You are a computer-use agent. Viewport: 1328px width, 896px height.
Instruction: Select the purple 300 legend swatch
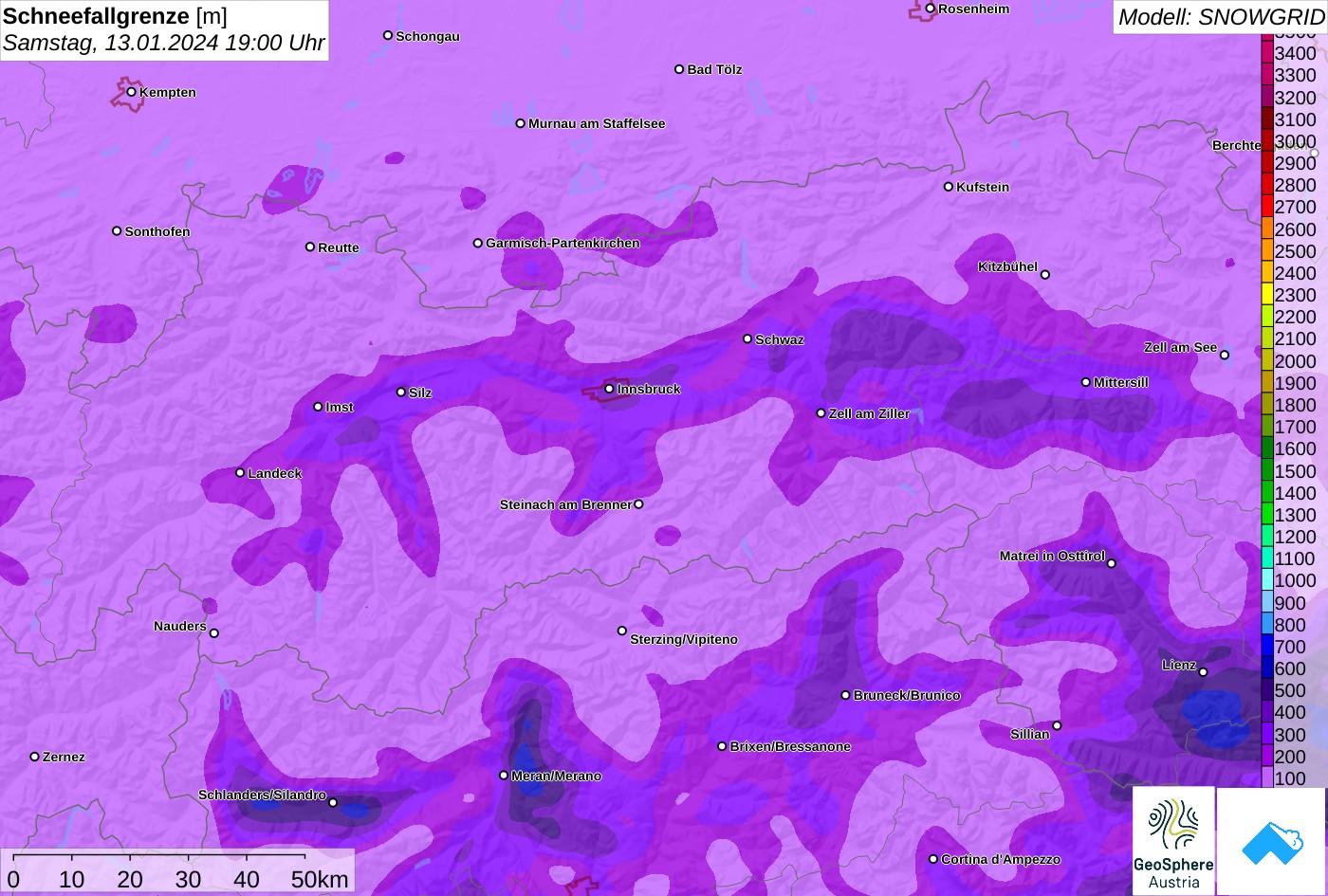point(1267,735)
